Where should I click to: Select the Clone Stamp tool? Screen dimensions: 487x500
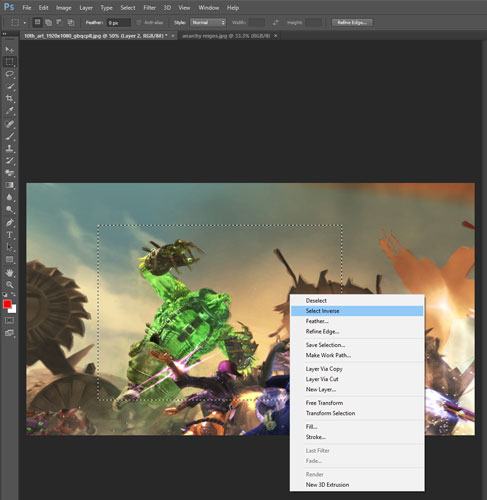tap(9, 148)
